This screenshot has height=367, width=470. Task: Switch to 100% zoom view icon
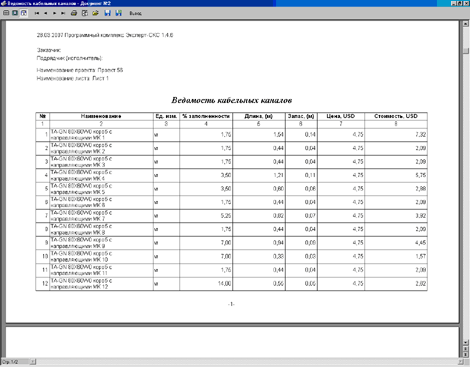coord(15,13)
